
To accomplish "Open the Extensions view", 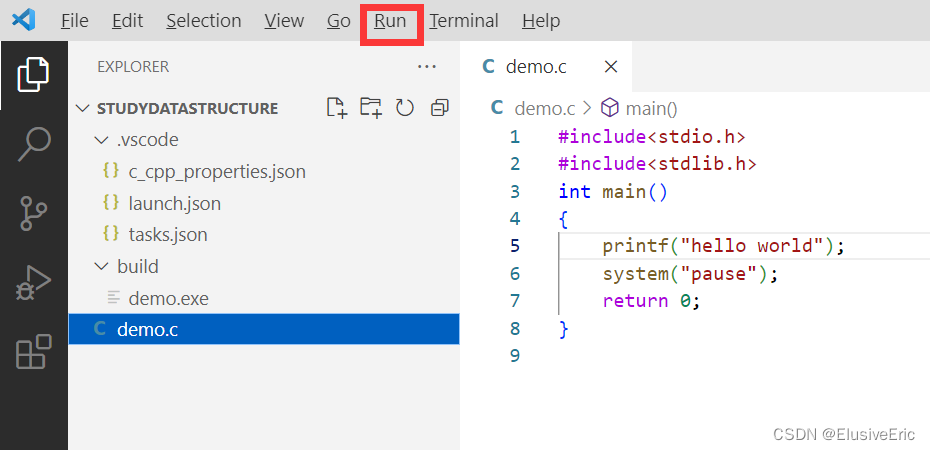I will pyautogui.click(x=34, y=352).
